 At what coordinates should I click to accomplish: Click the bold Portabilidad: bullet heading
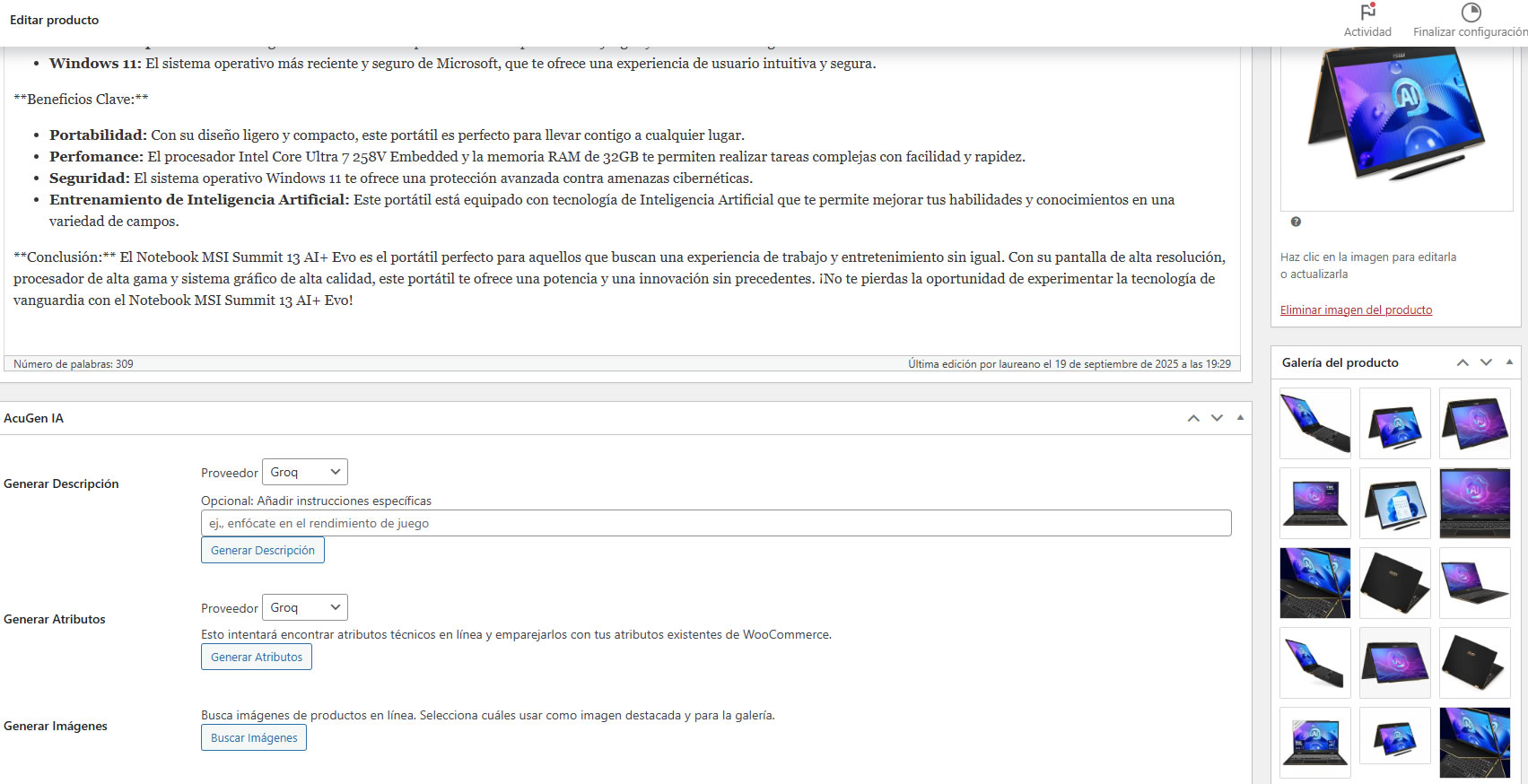coord(98,135)
